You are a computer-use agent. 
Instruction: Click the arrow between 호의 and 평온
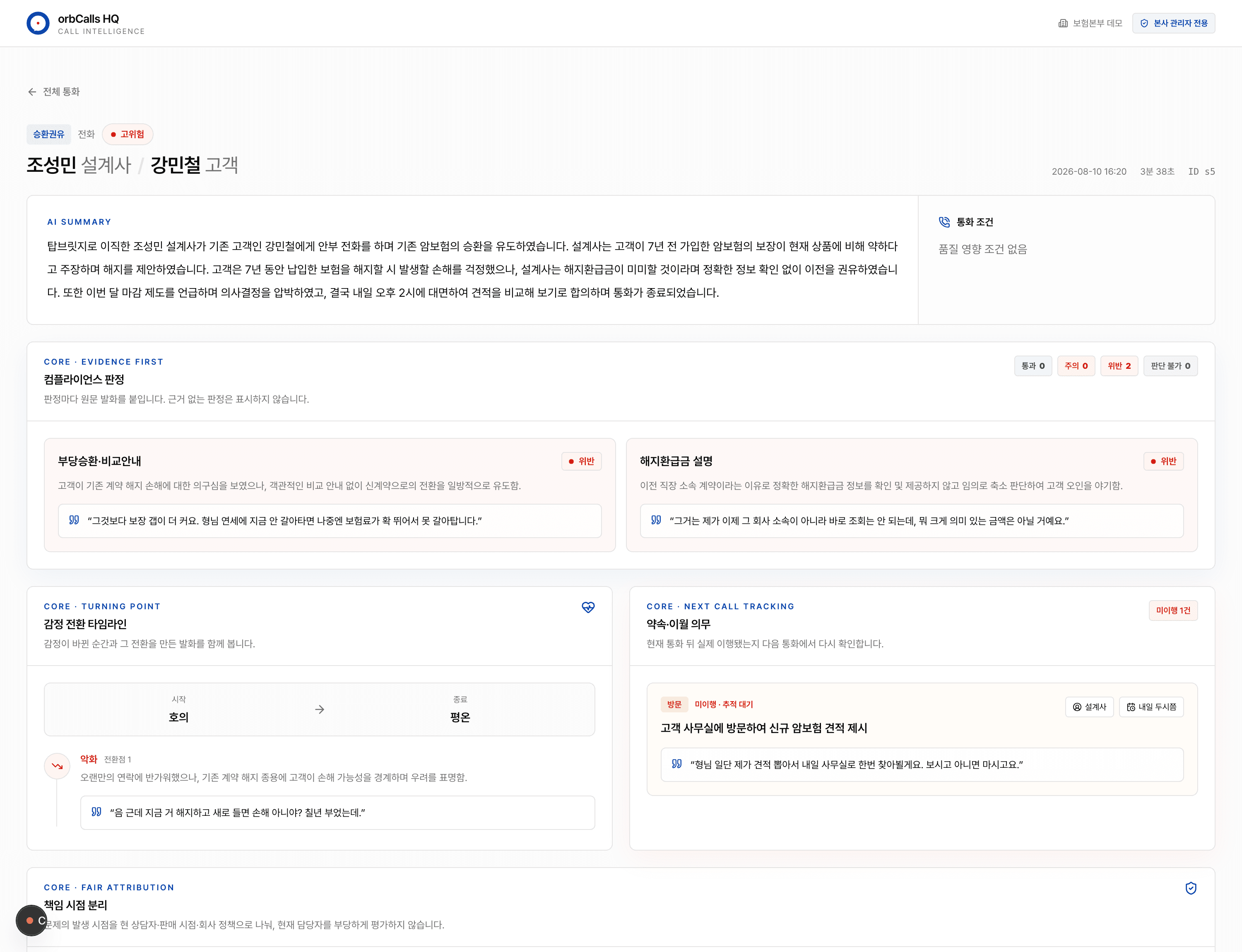click(320, 709)
